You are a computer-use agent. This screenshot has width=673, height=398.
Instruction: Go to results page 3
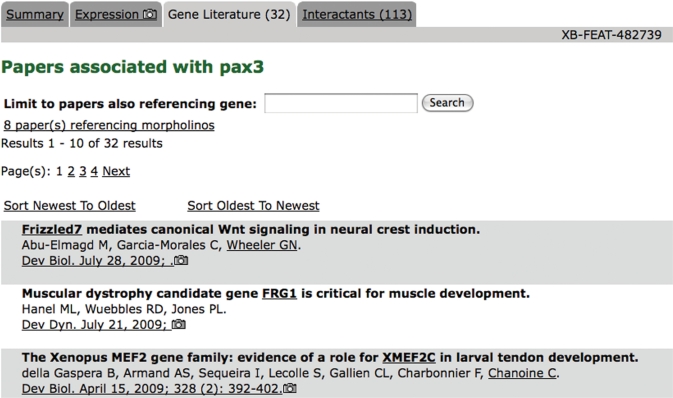(x=83, y=171)
